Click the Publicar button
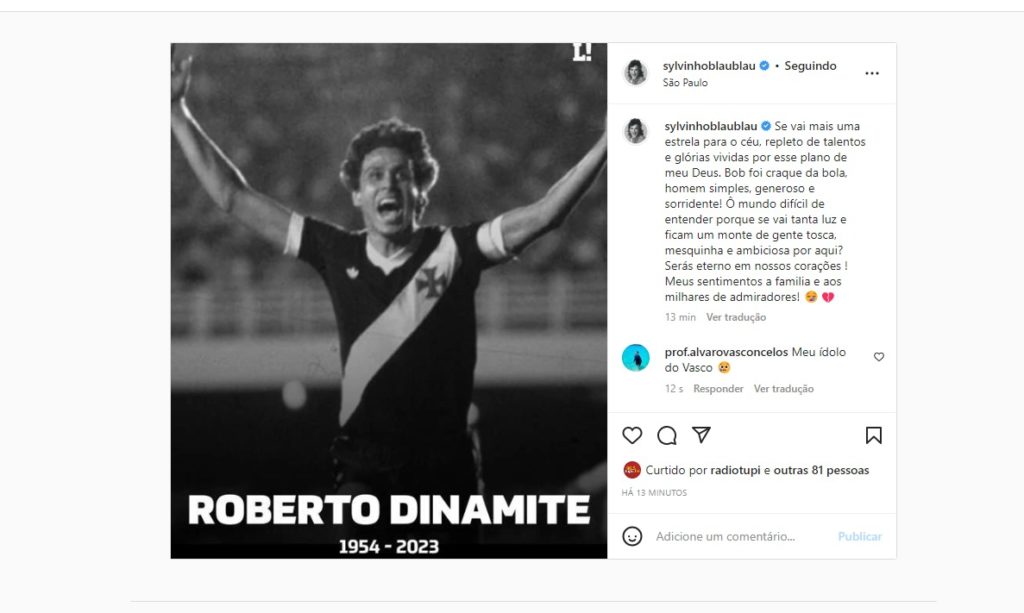This screenshot has height=613, width=1024. tap(860, 537)
